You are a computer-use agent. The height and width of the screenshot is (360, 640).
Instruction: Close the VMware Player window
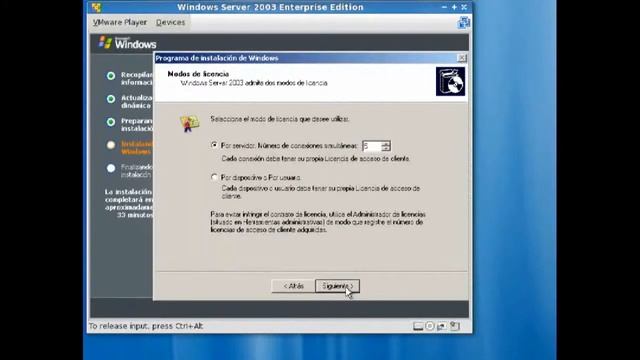coord(464,7)
